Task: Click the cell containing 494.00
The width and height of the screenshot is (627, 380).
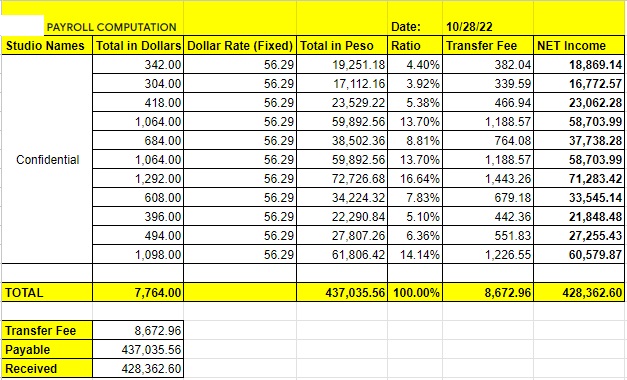Action: coord(138,235)
